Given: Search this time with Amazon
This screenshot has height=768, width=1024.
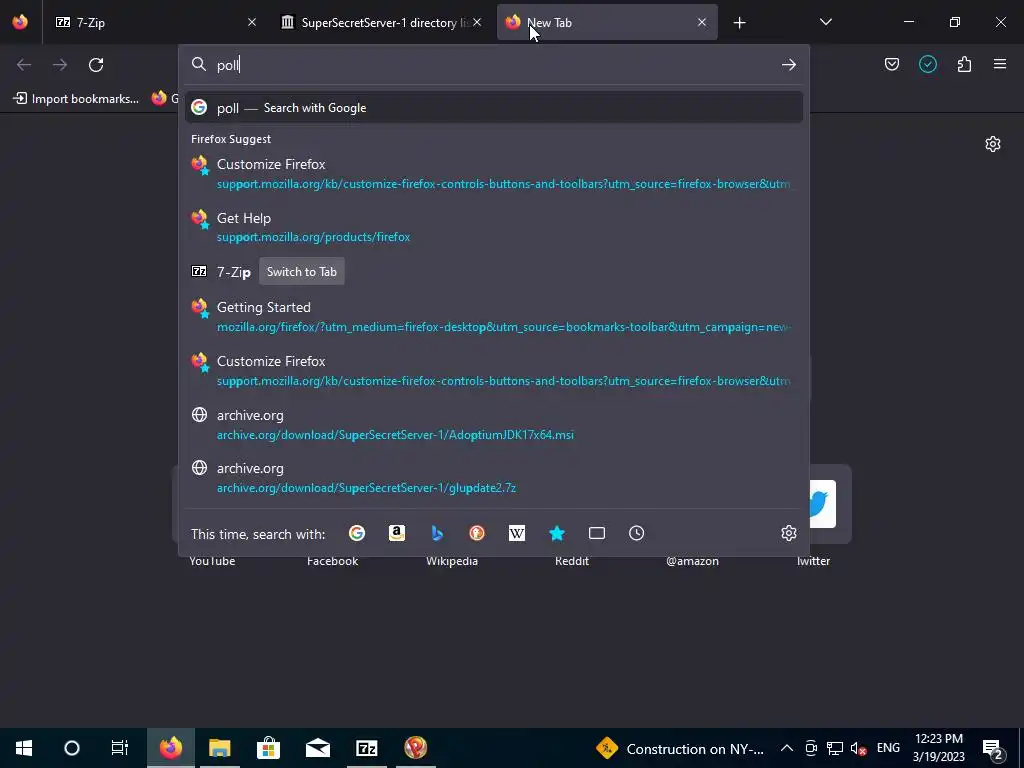Looking at the screenshot, I should [x=397, y=534].
